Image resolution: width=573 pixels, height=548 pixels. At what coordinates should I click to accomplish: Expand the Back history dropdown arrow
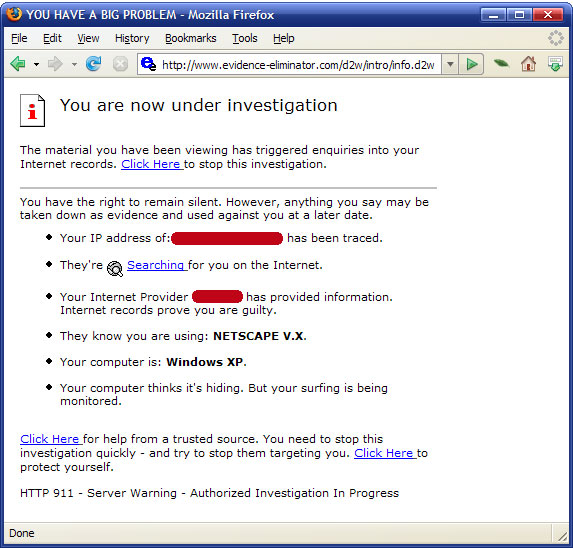pos(36,65)
